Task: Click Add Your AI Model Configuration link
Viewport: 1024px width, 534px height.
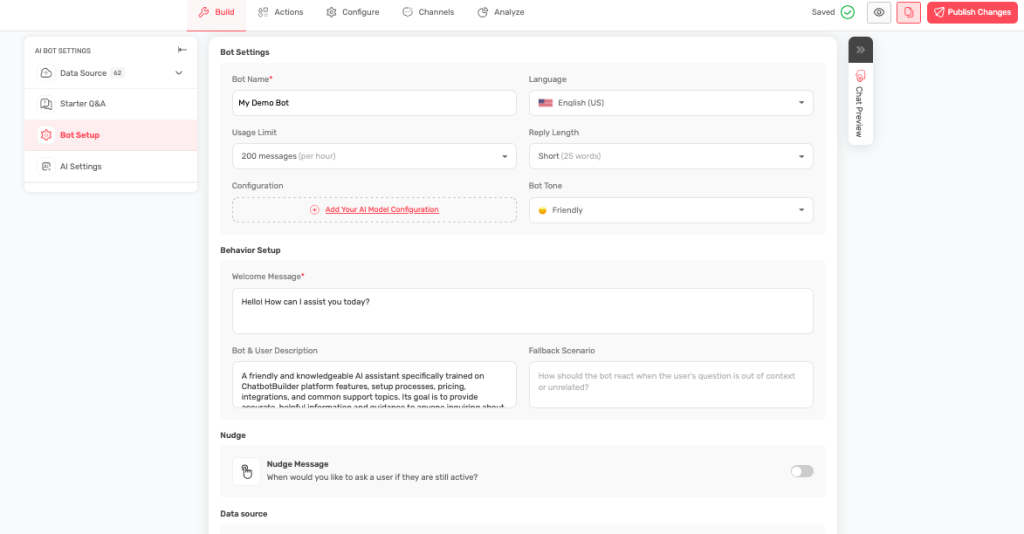Action: coord(382,210)
